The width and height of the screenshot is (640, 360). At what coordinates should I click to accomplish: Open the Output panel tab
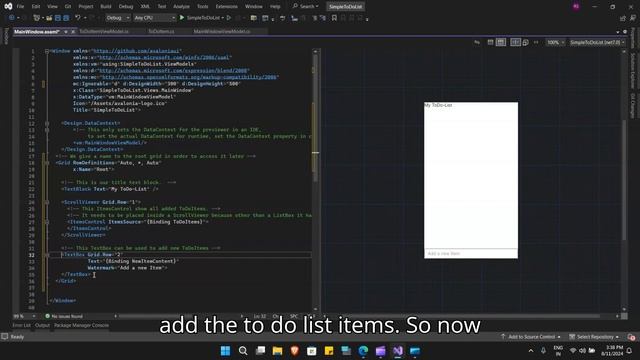(42, 326)
